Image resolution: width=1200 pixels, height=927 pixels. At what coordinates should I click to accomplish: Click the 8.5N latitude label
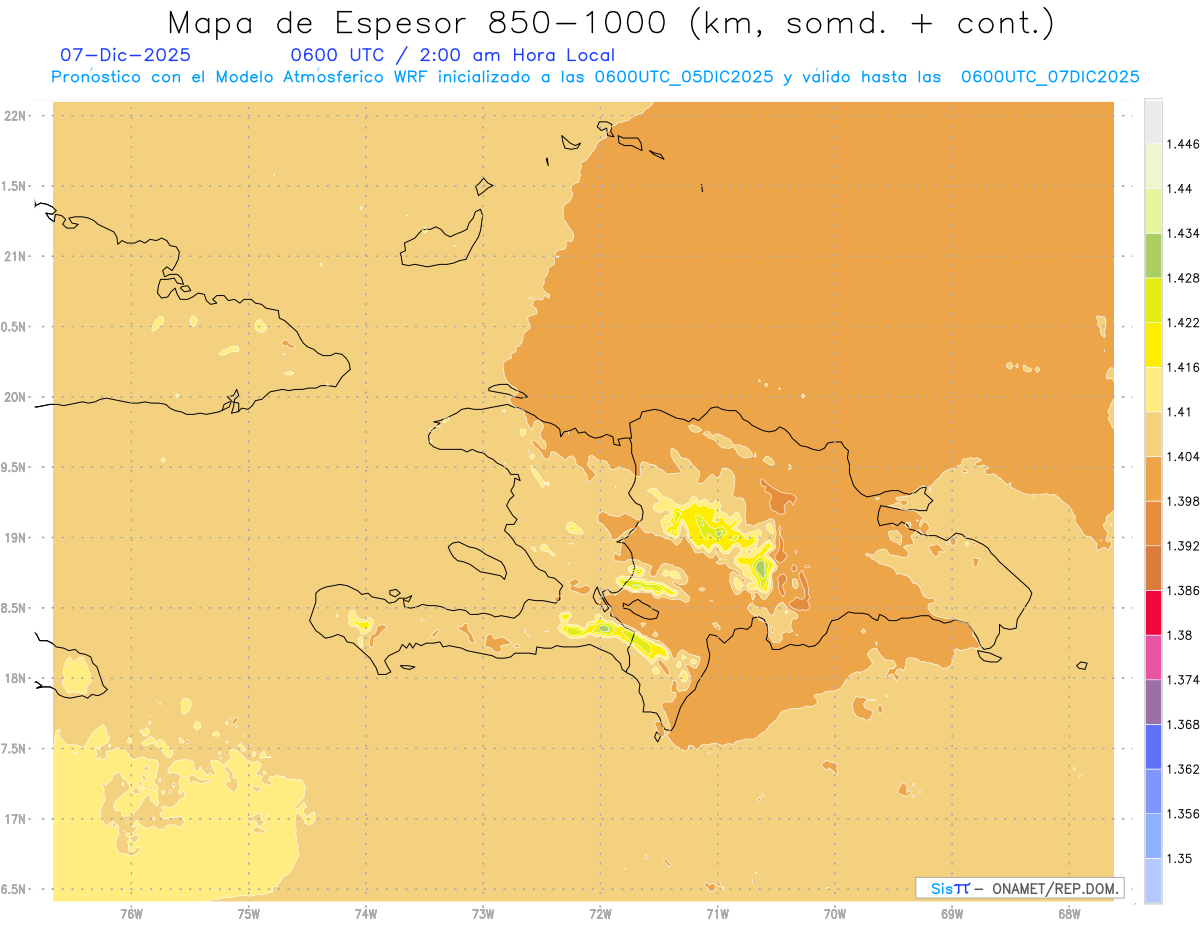pos(14,608)
